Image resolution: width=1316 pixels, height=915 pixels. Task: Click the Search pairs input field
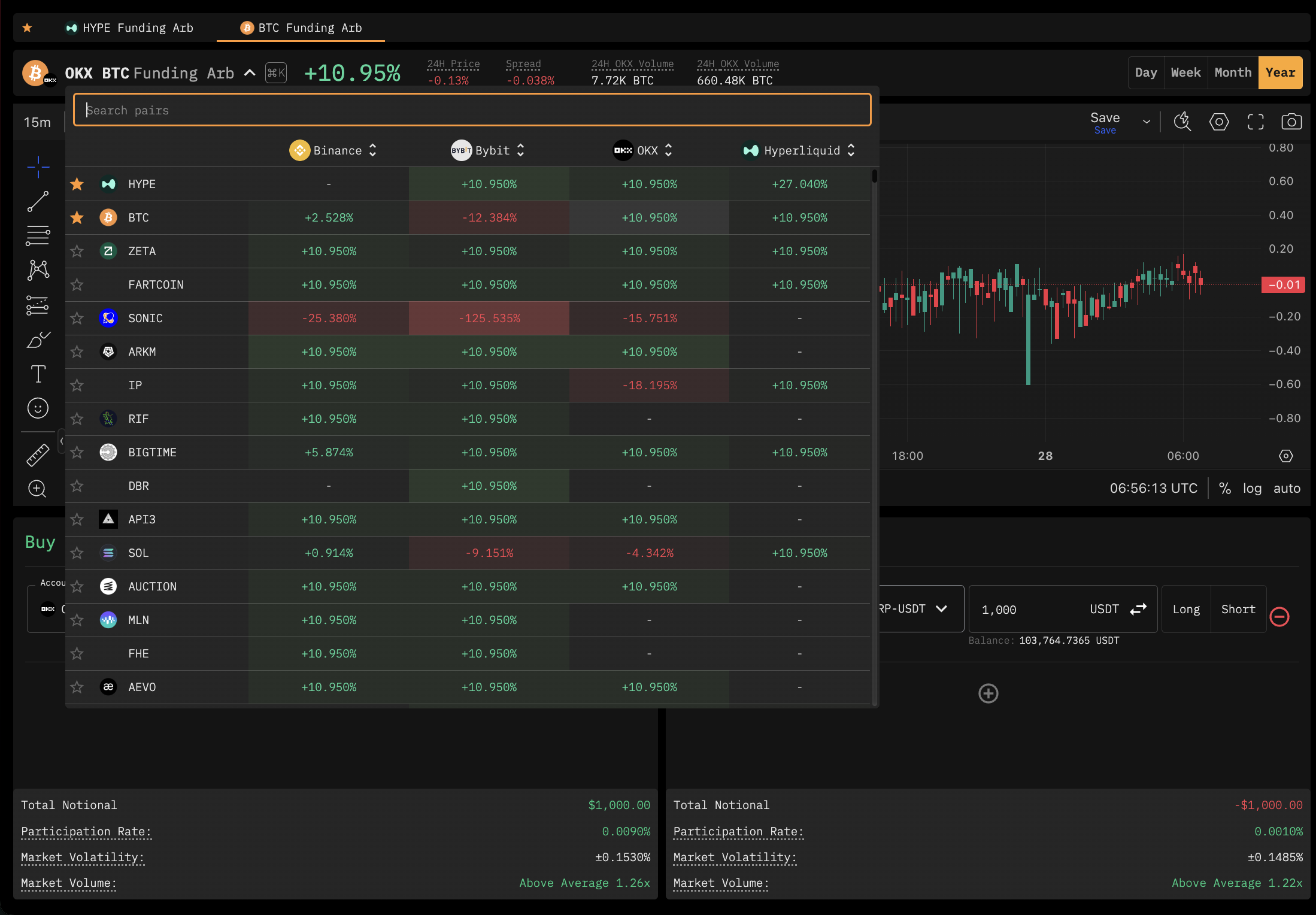[x=472, y=110]
